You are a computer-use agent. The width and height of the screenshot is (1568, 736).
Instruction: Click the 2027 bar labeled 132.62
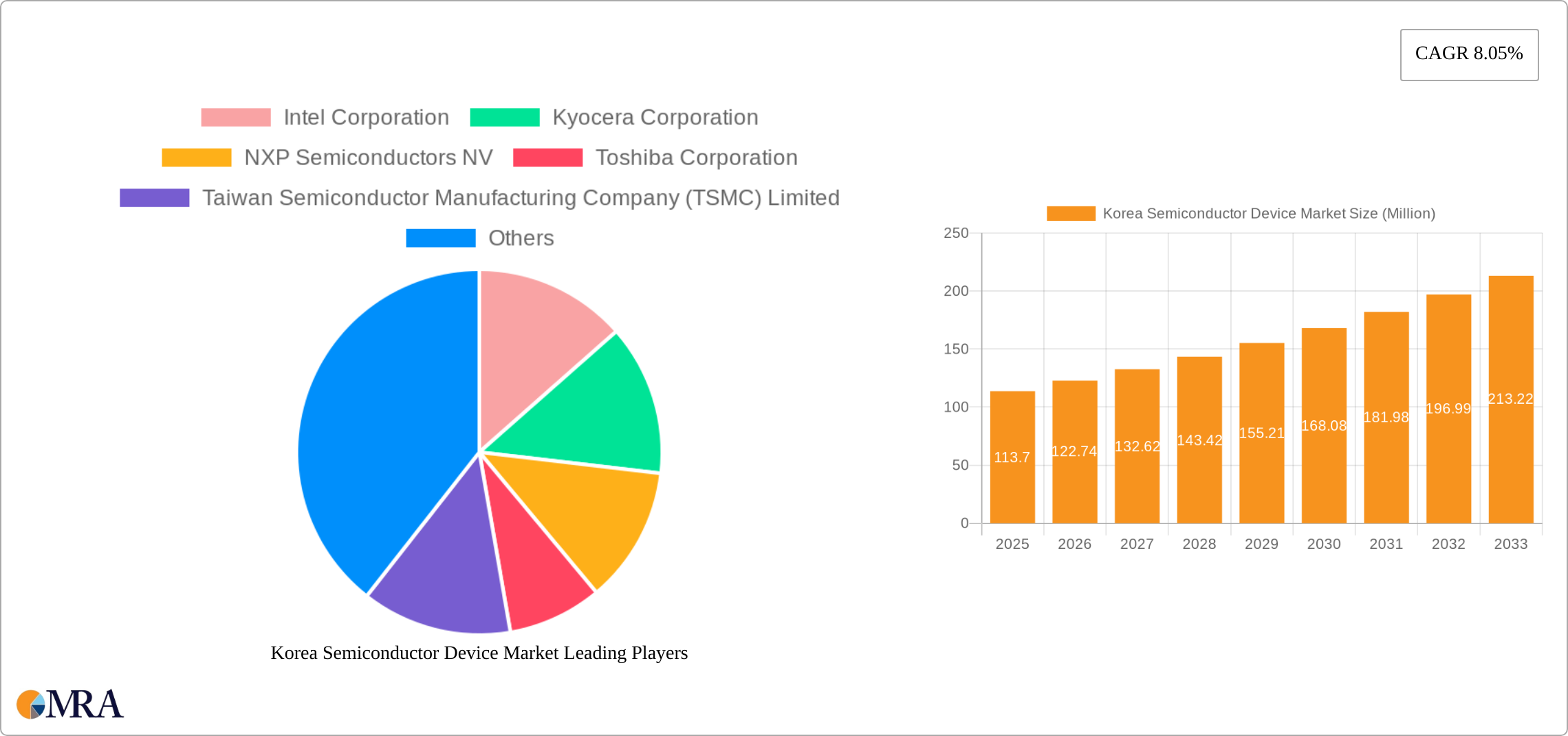click(1137, 446)
